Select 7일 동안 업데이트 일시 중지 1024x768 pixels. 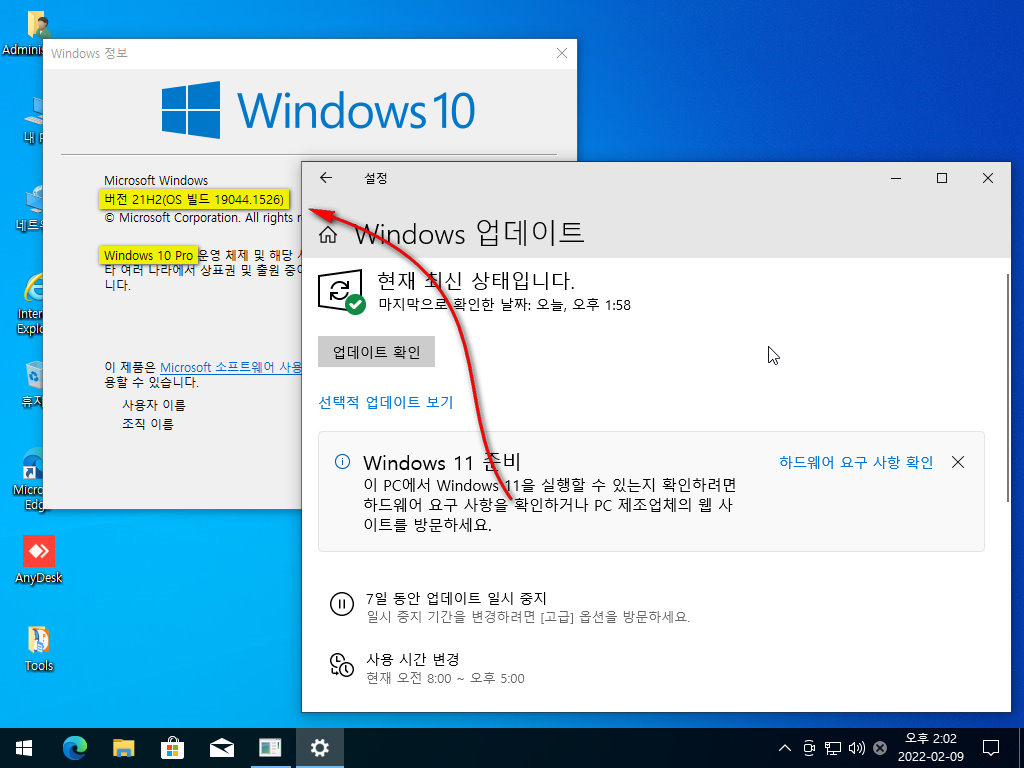pos(456,598)
